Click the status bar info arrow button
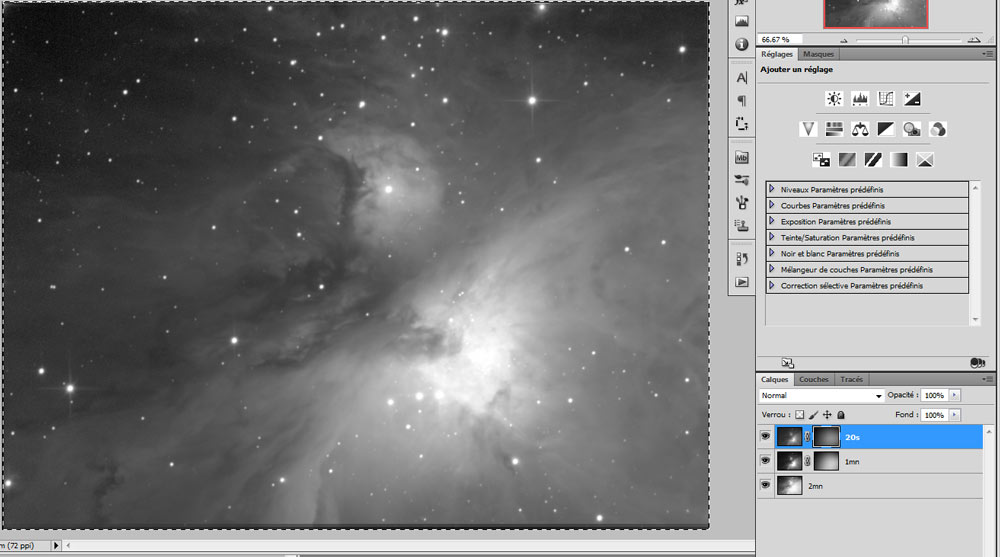1000x557 pixels. [55, 546]
